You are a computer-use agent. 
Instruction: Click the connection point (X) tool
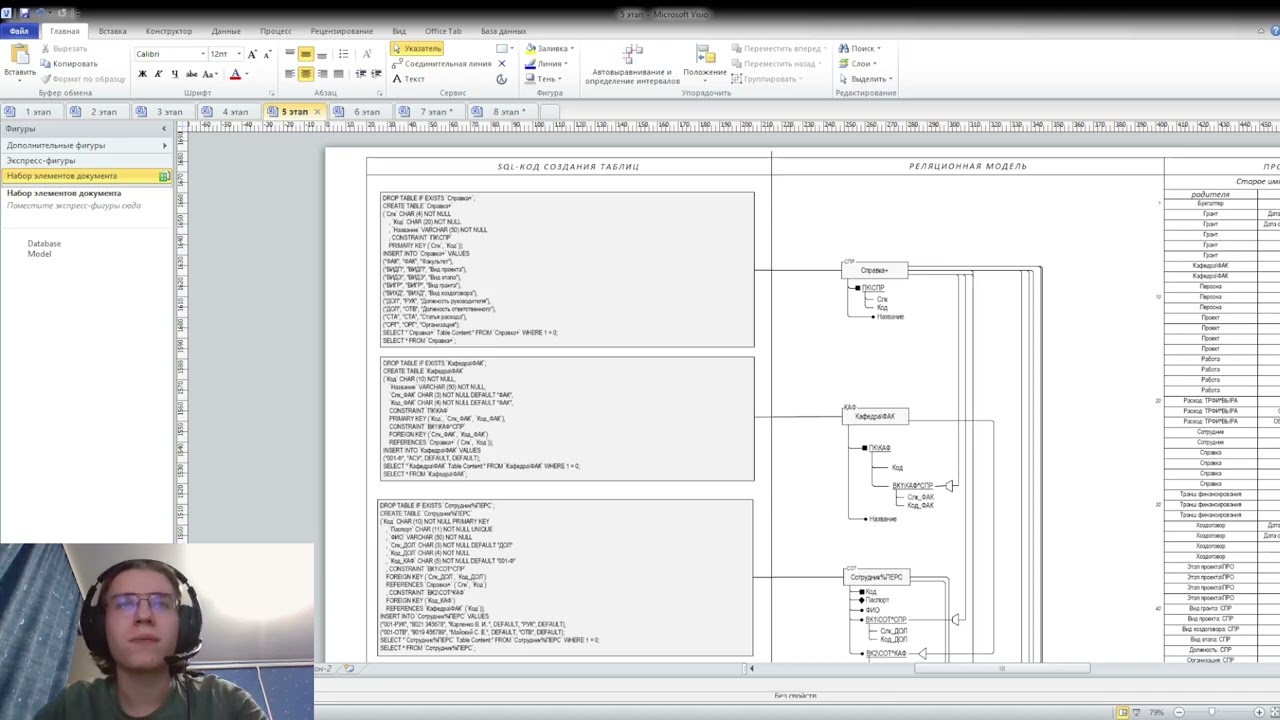(502, 64)
